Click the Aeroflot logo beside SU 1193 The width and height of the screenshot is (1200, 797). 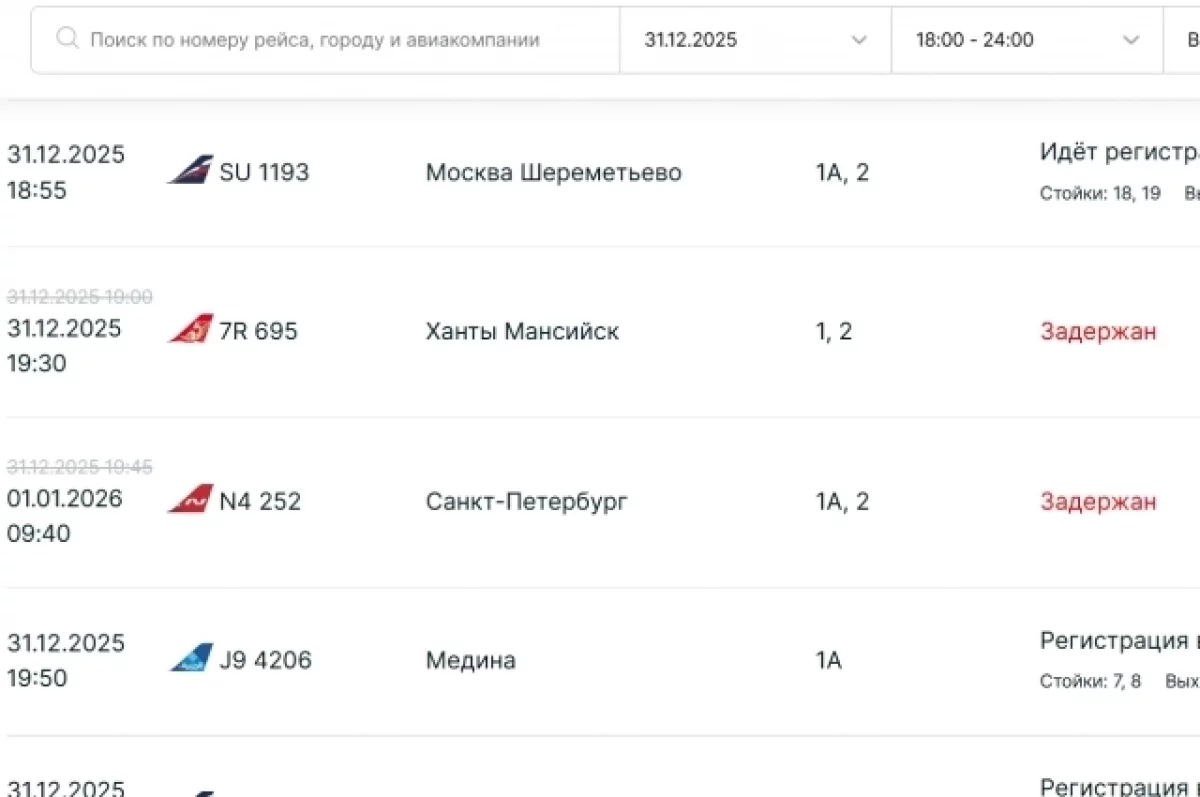click(190, 170)
